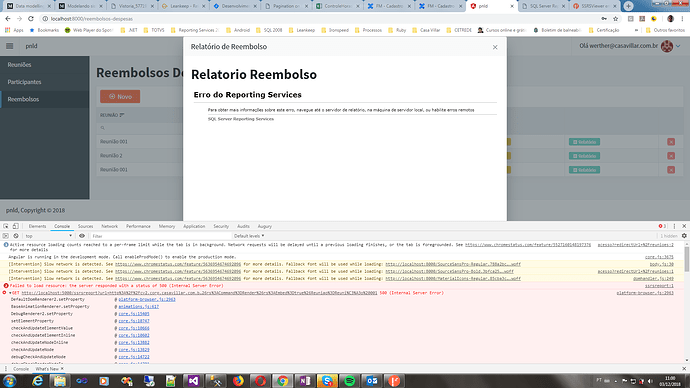Toggle the hamburger sidebar menu
This screenshot has height=388, width=690.
(x=10, y=46)
